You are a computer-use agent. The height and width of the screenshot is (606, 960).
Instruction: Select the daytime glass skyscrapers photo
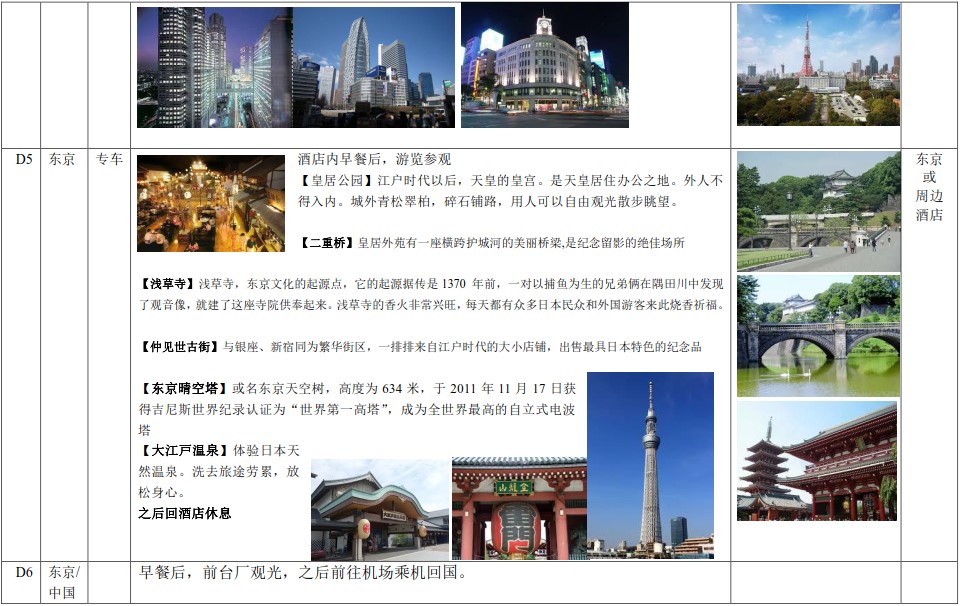click(374, 67)
